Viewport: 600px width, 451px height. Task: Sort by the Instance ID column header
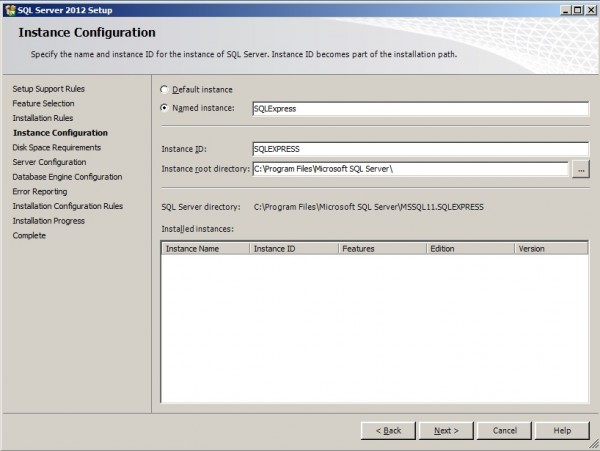[x=294, y=249]
